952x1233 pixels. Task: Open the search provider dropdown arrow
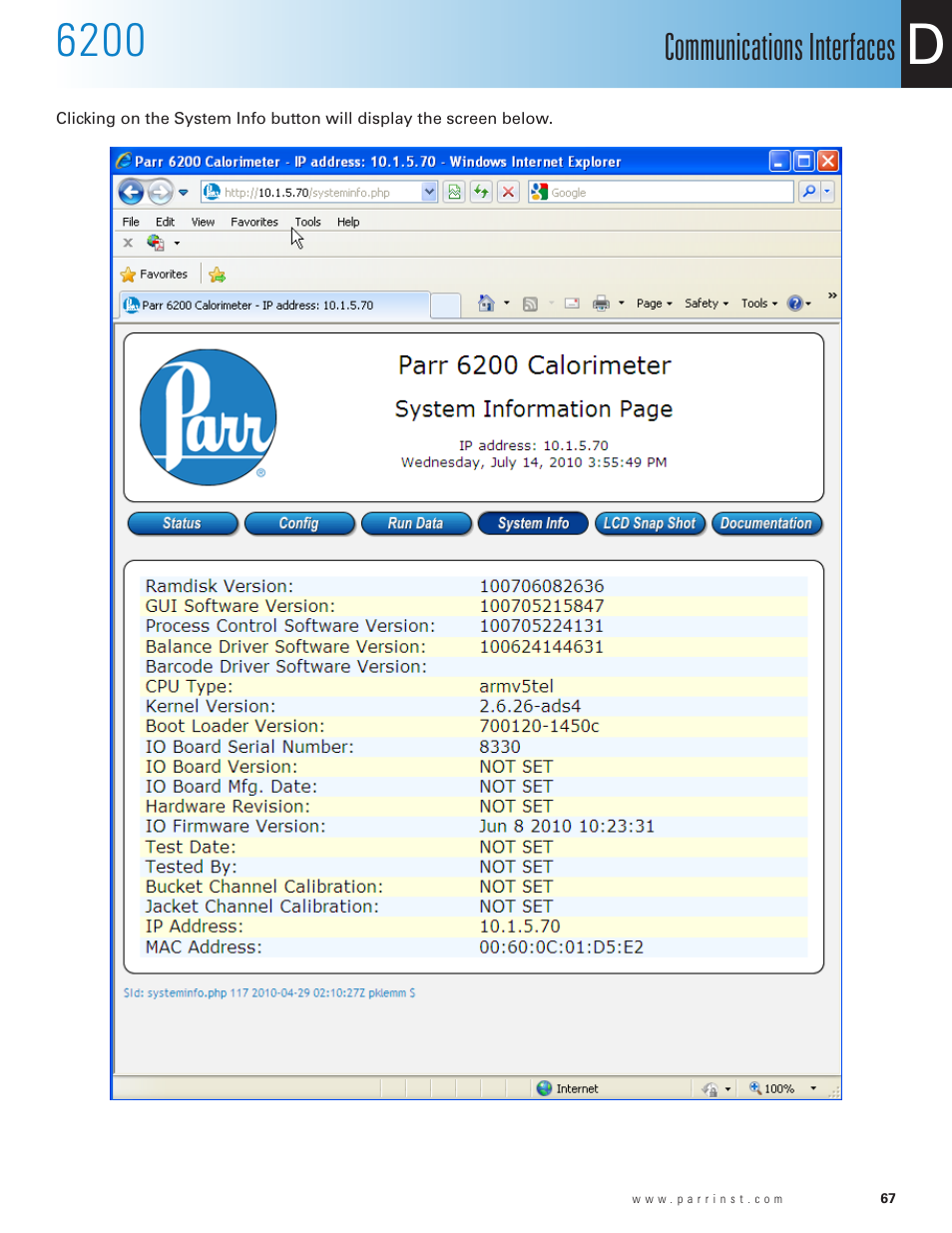click(x=827, y=192)
